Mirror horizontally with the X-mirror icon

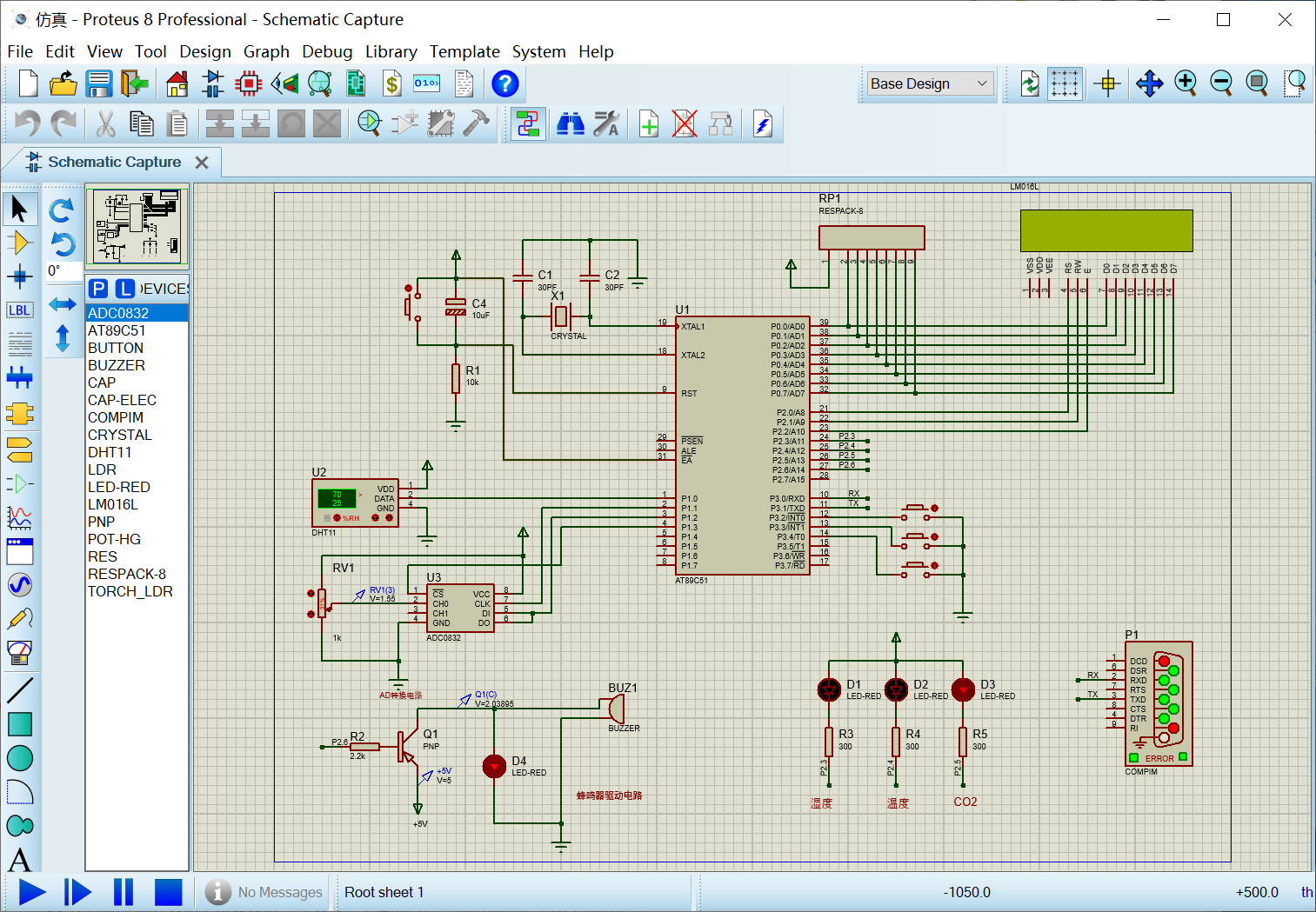[x=62, y=303]
